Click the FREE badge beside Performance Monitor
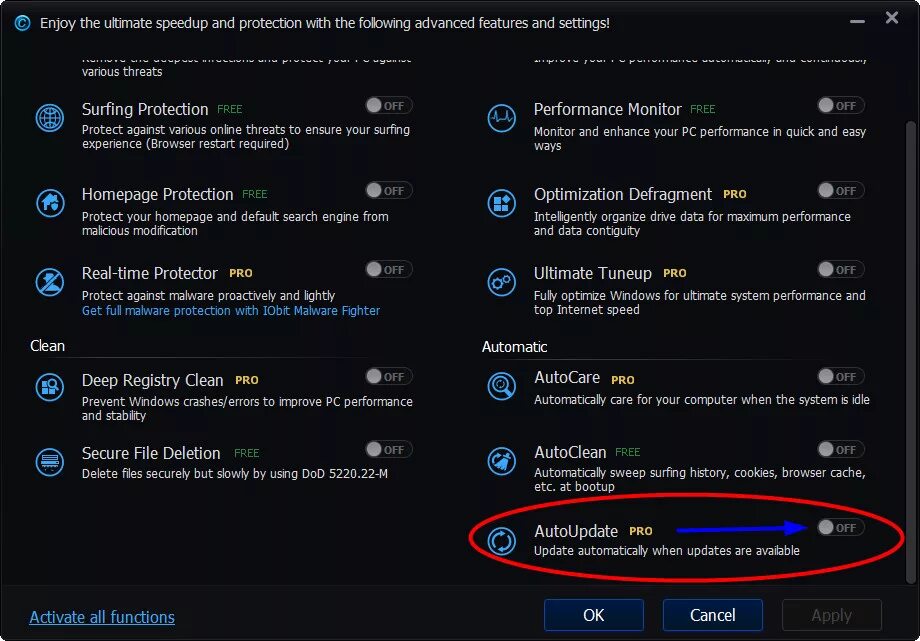 coord(702,109)
